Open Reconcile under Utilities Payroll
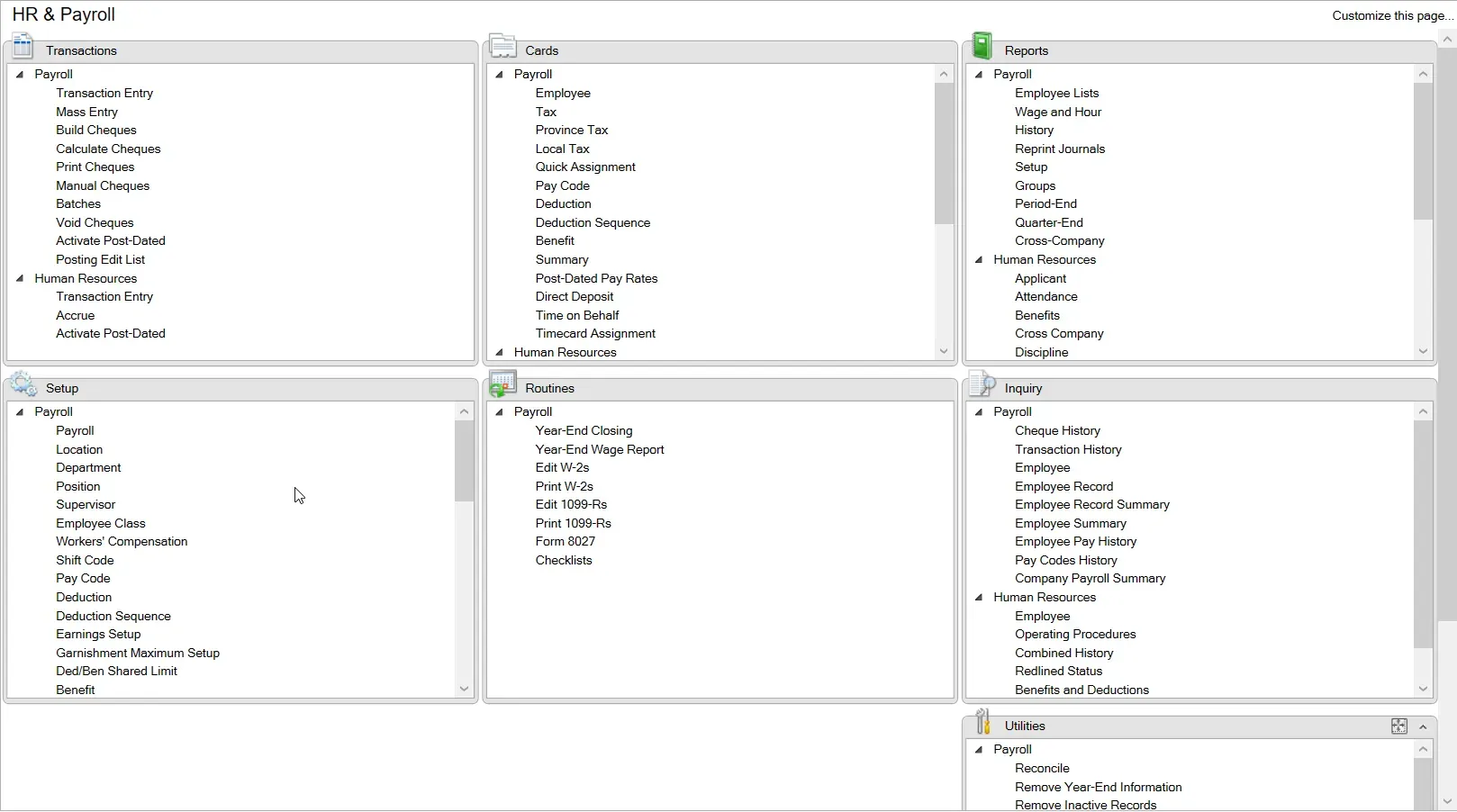 click(x=1042, y=769)
